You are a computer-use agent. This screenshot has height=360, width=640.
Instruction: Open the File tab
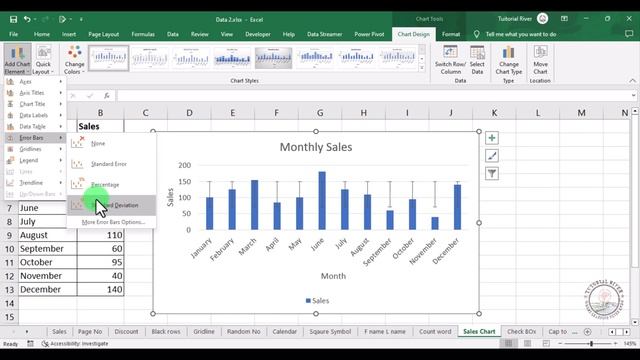(x=13, y=34)
